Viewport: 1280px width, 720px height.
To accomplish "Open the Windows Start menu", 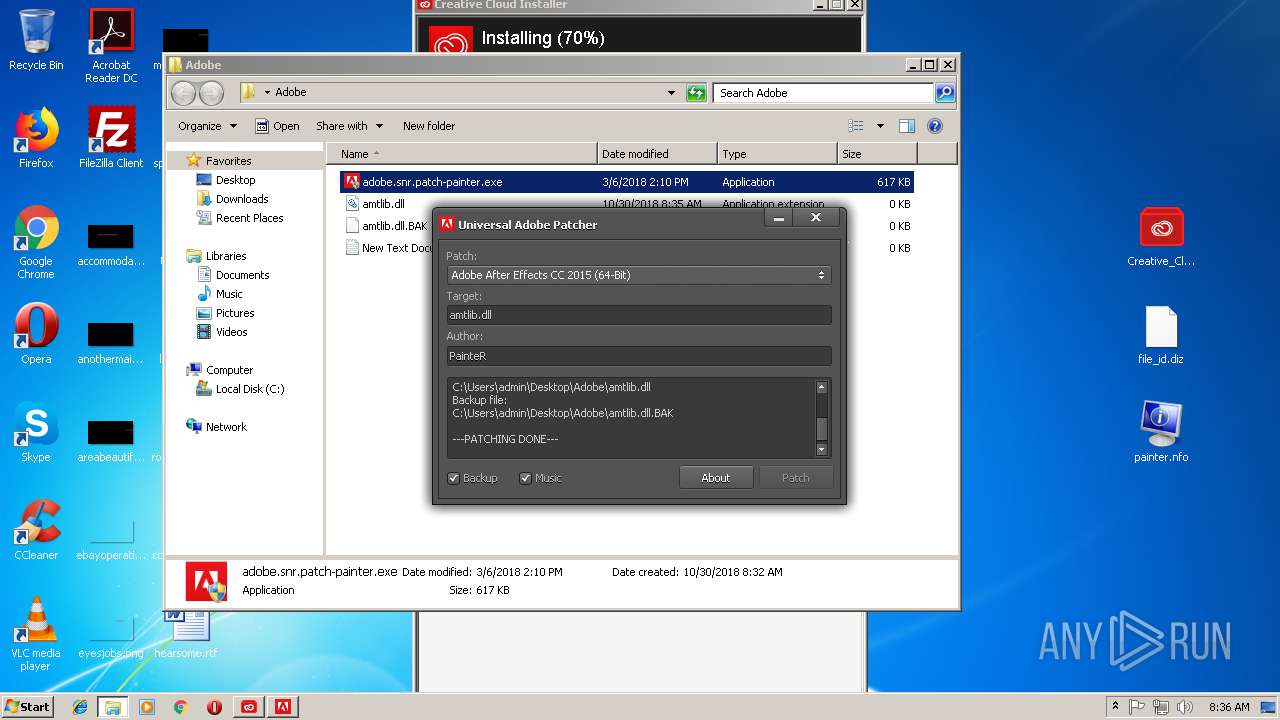I will 28,707.
